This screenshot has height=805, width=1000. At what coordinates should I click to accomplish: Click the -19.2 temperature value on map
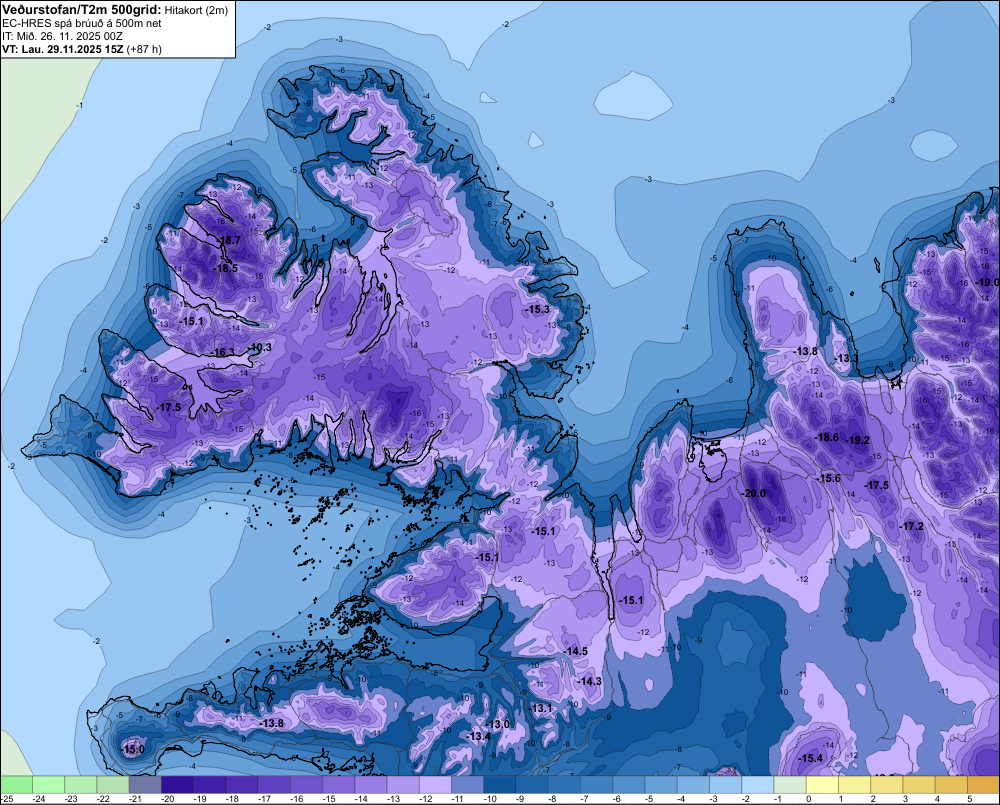pyautogui.click(x=858, y=439)
